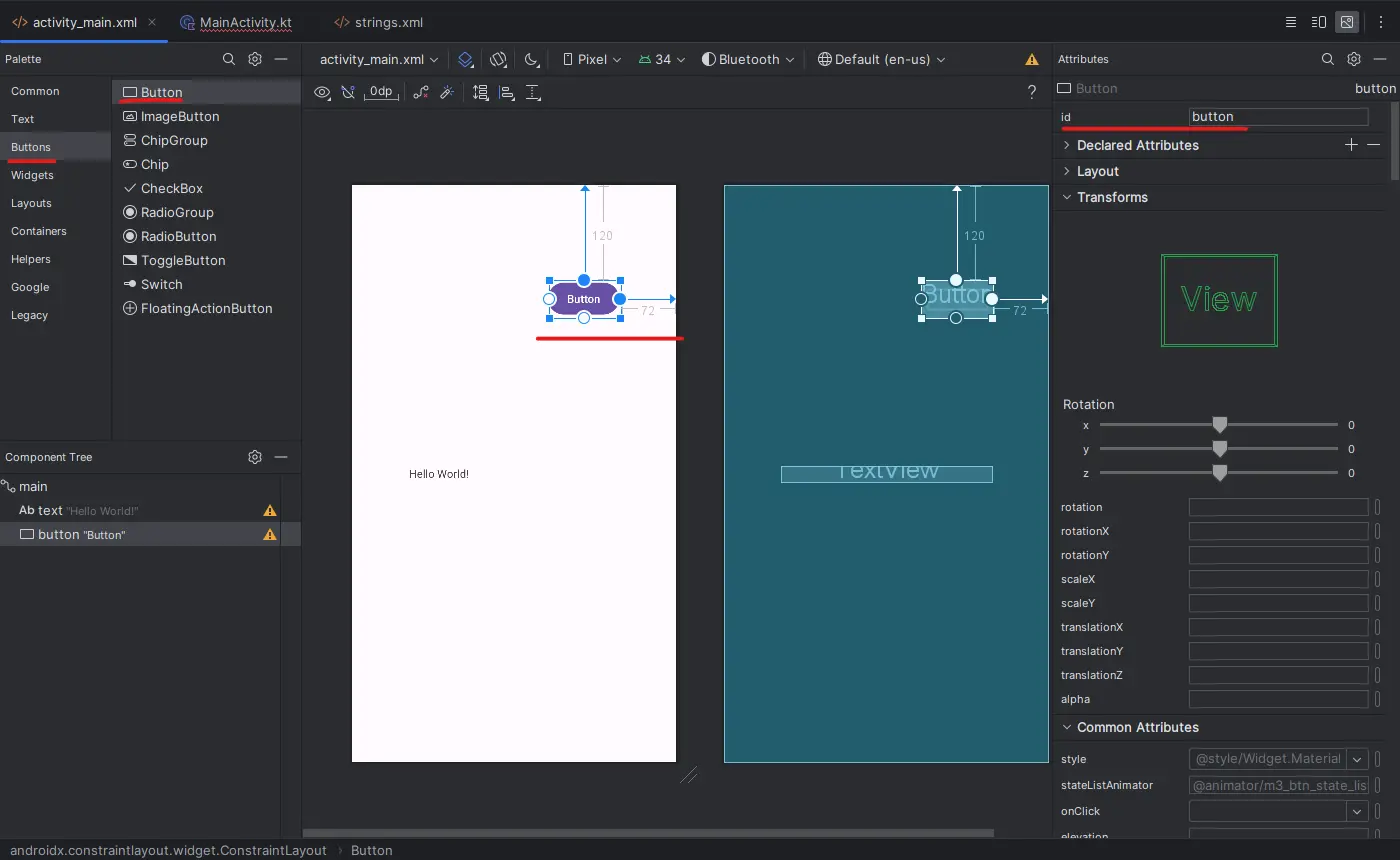Viewport: 1400px width, 860px height.
Task: Click the rotation y slider handle
Action: click(x=1219, y=449)
